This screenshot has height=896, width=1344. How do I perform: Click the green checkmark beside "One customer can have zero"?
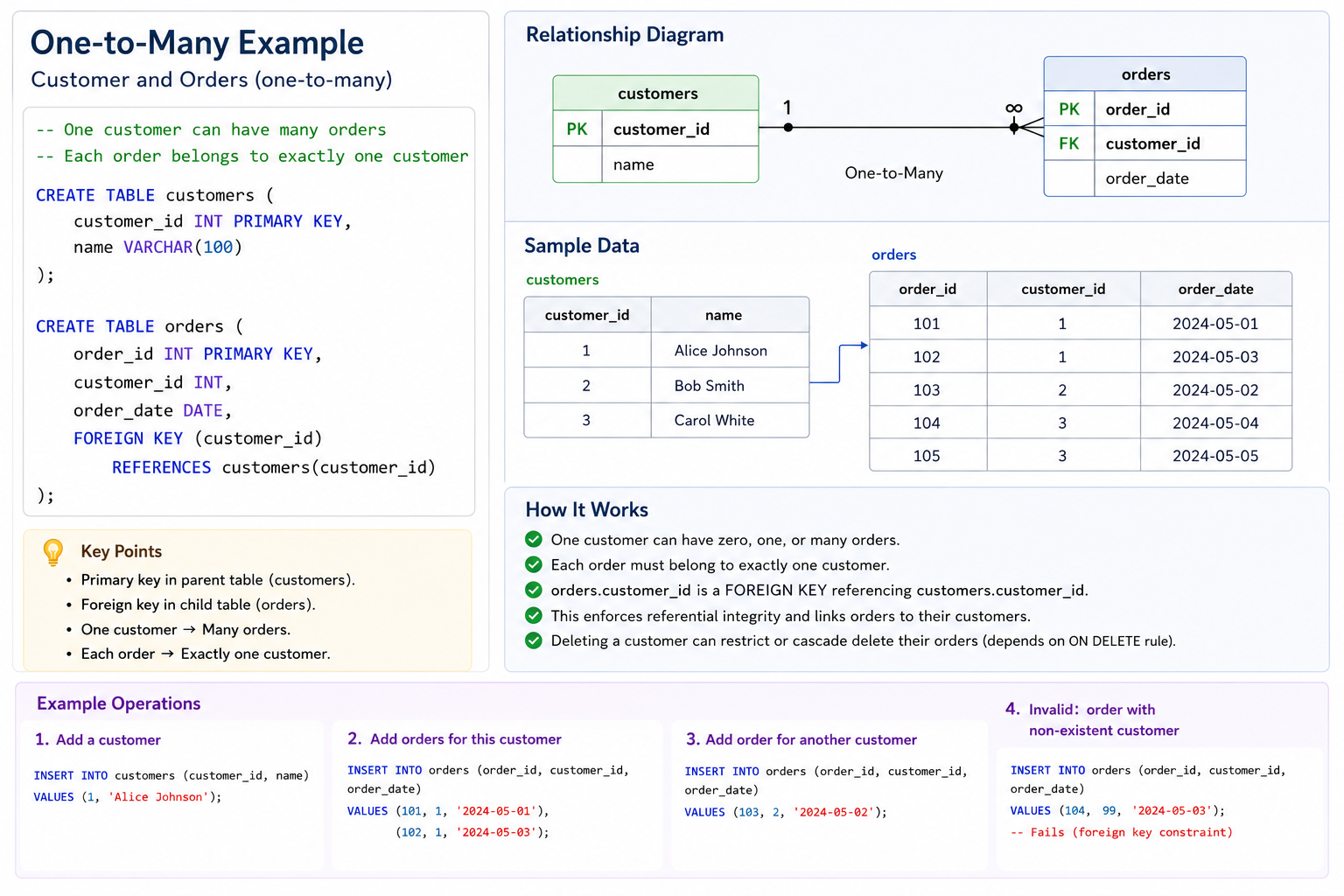click(x=534, y=540)
